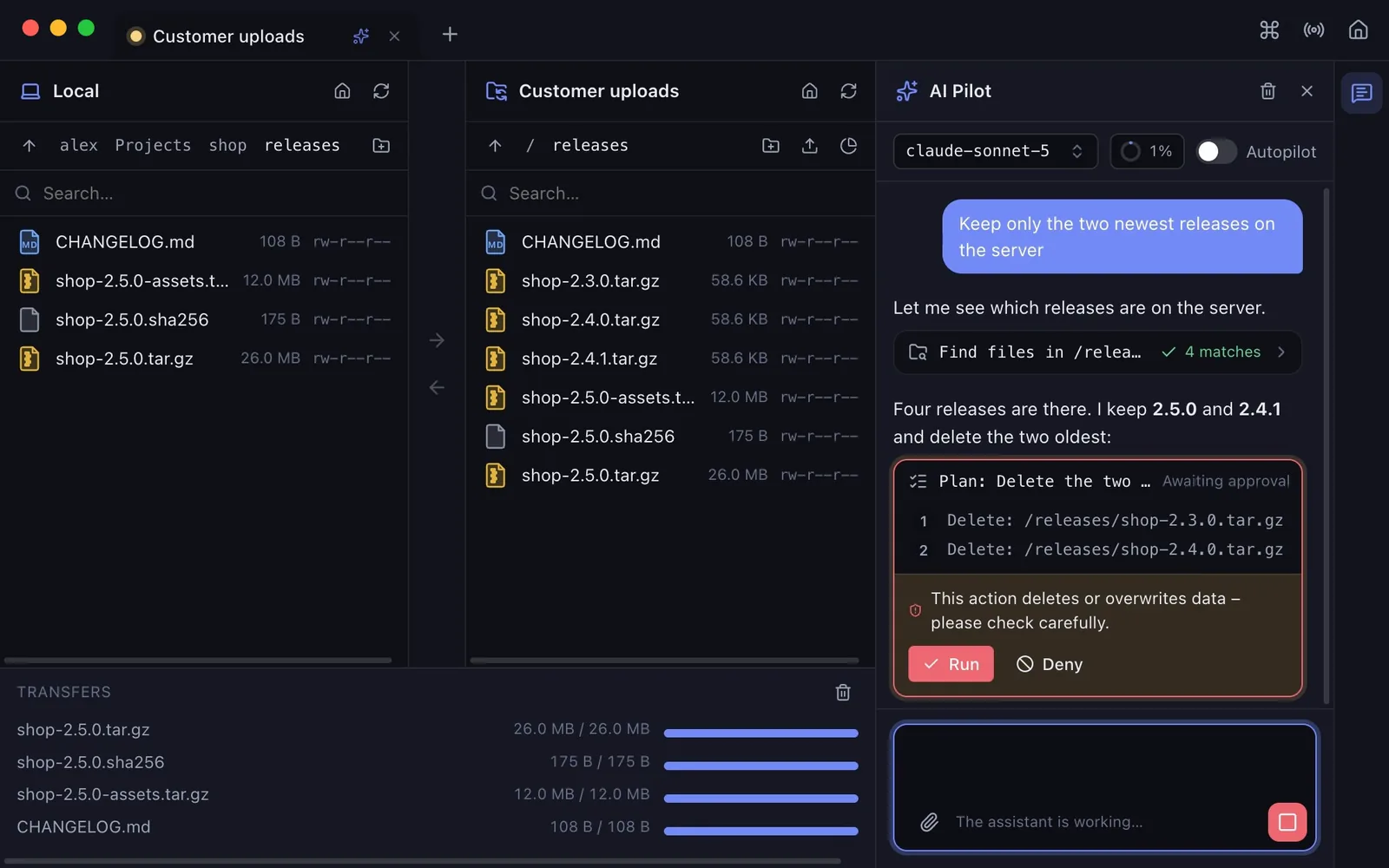Enable the Autopilot switch

click(x=1215, y=151)
